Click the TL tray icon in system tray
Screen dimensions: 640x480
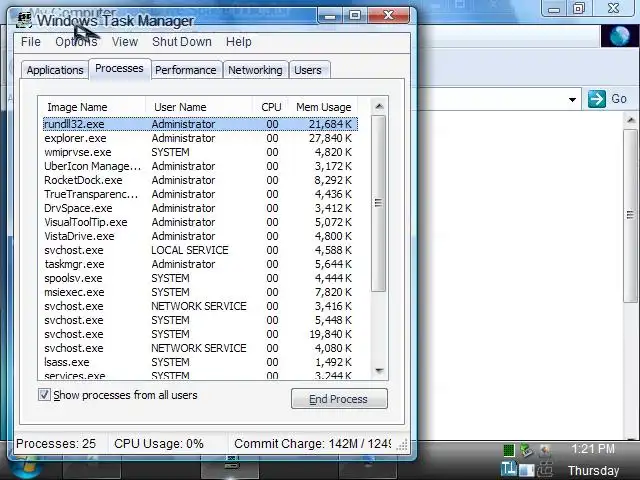point(508,469)
